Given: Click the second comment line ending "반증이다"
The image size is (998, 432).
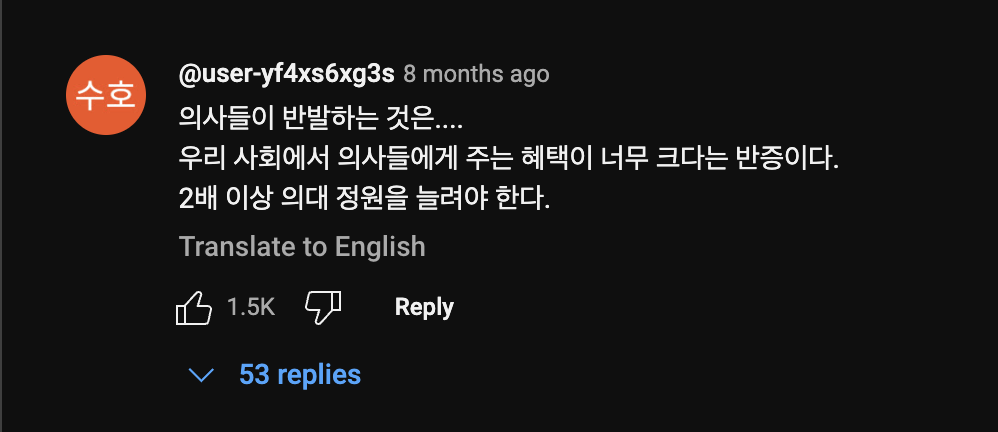Looking at the screenshot, I should (508, 158).
